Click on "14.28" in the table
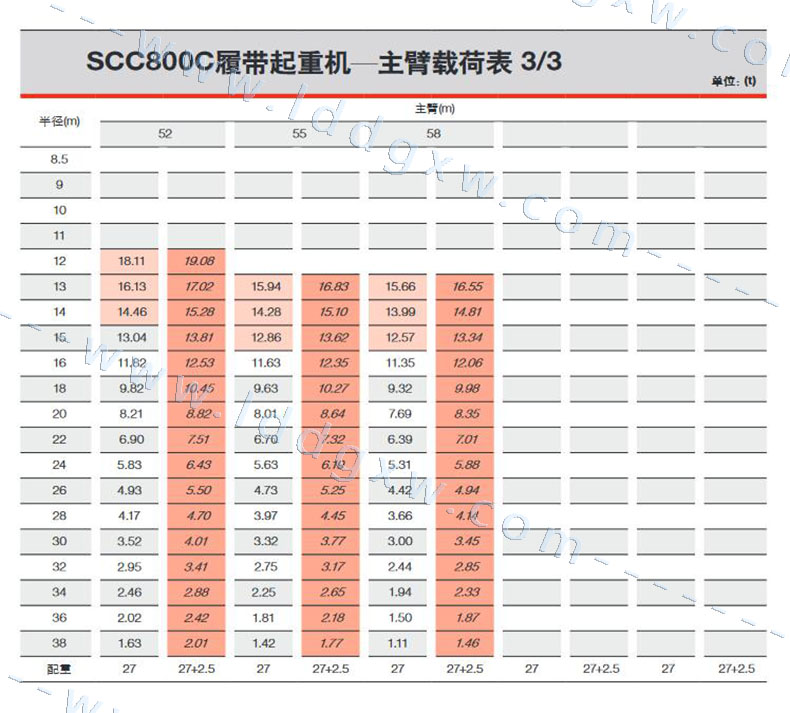Screen dimensions: 790x713 (266, 312)
